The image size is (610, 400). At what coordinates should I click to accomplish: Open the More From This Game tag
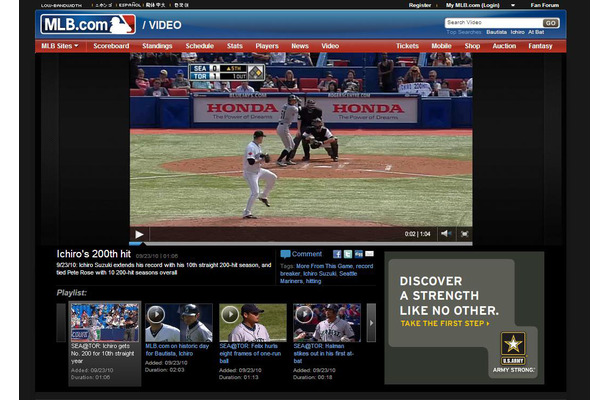coord(324,266)
